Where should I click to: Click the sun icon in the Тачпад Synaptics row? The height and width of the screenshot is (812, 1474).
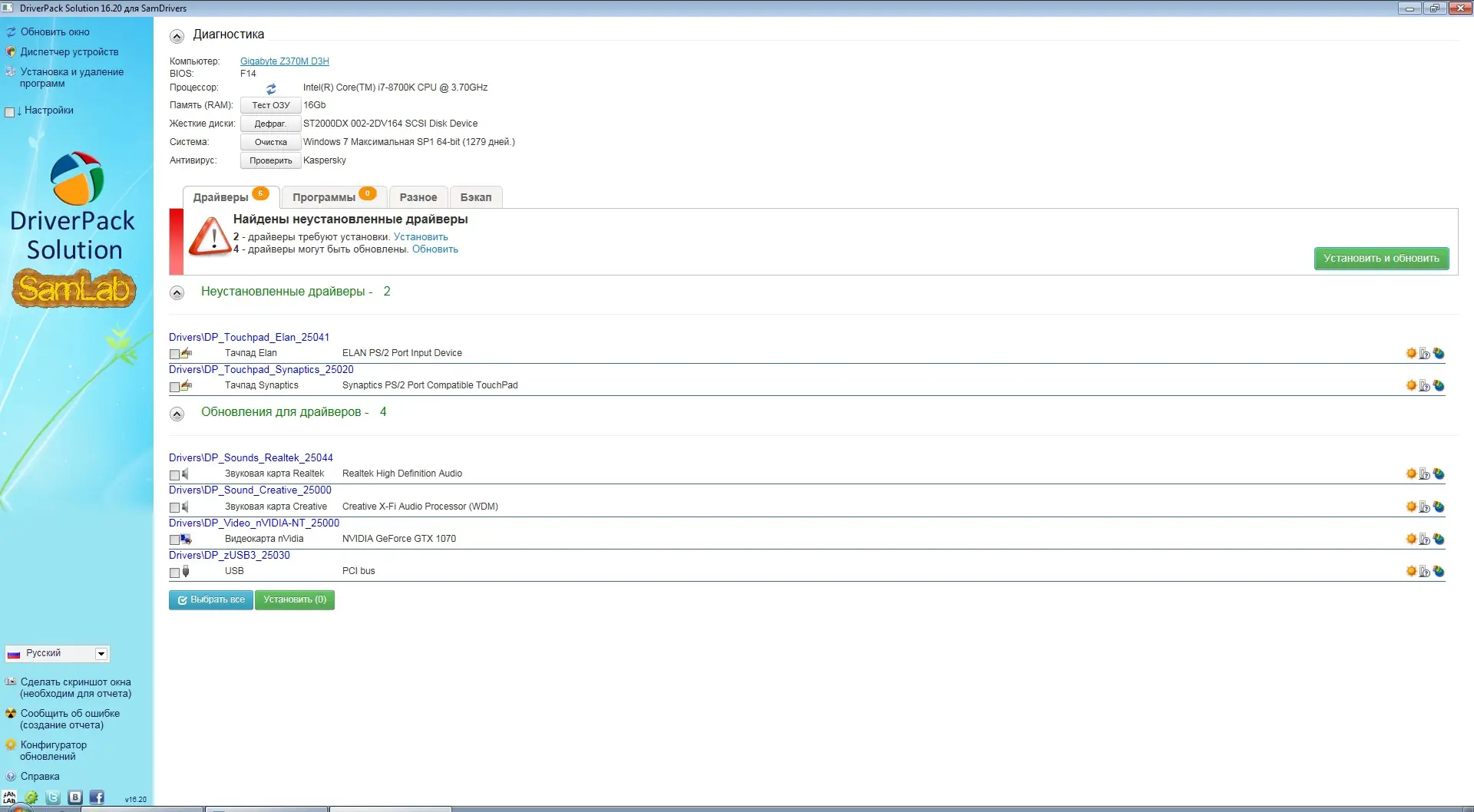[1411, 385]
